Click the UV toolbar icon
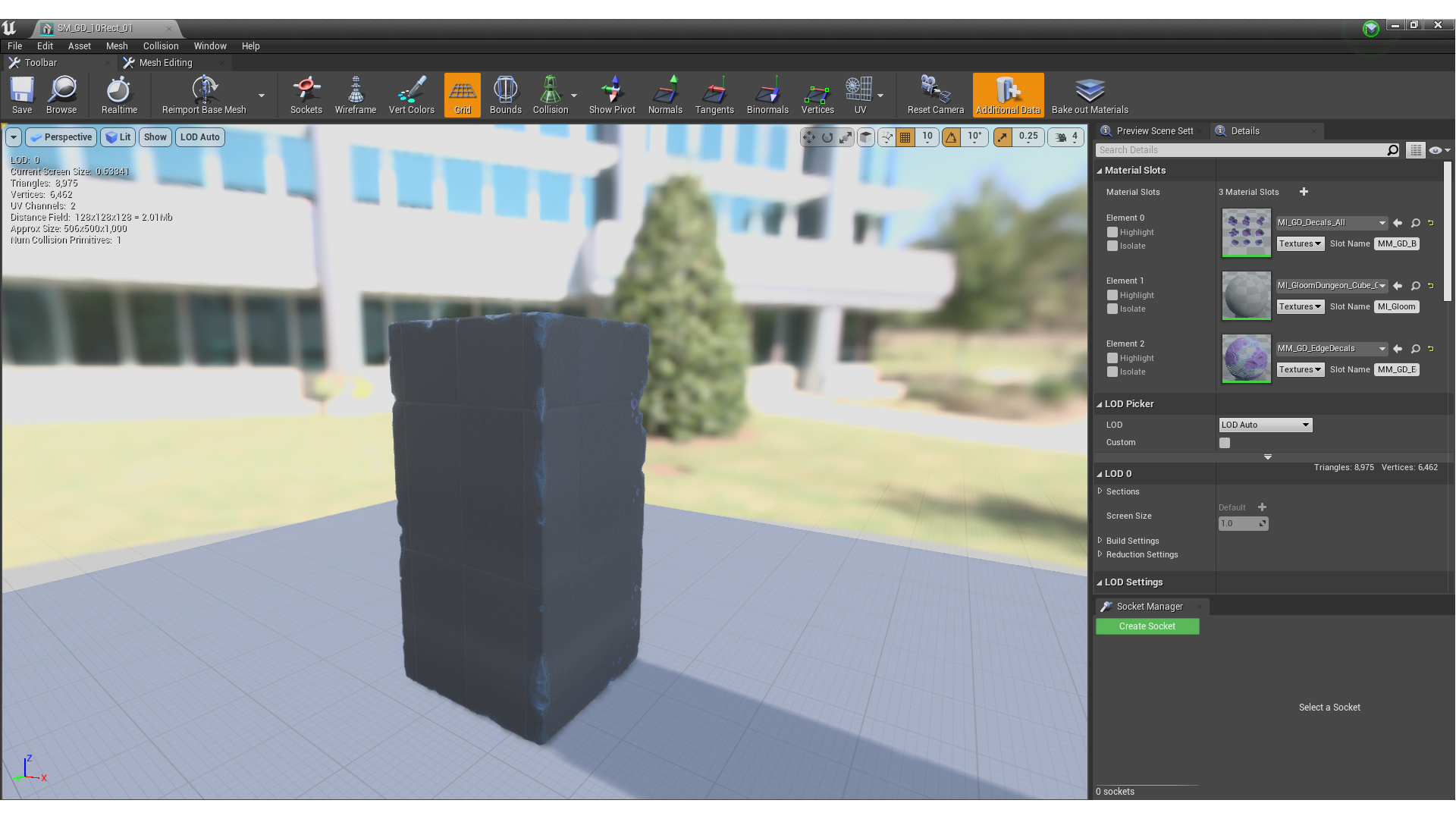Viewport: 1456px width, 819px height. tap(860, 95)
